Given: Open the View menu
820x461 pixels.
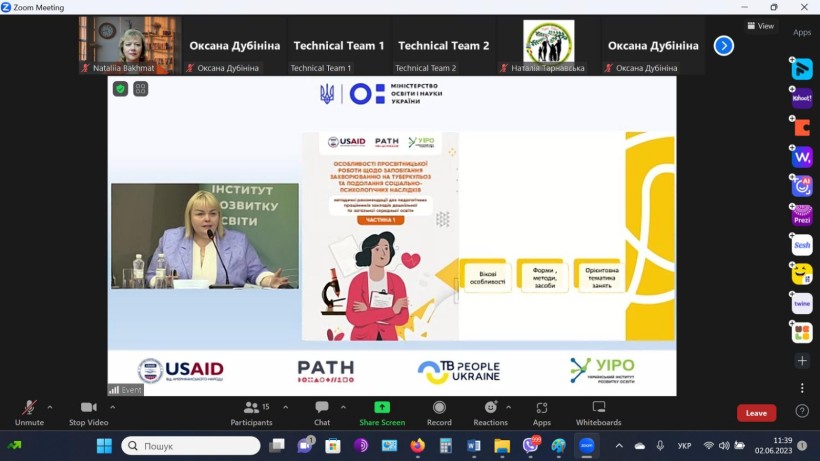Looking at the screenshot, I should (x=760, y=26).
